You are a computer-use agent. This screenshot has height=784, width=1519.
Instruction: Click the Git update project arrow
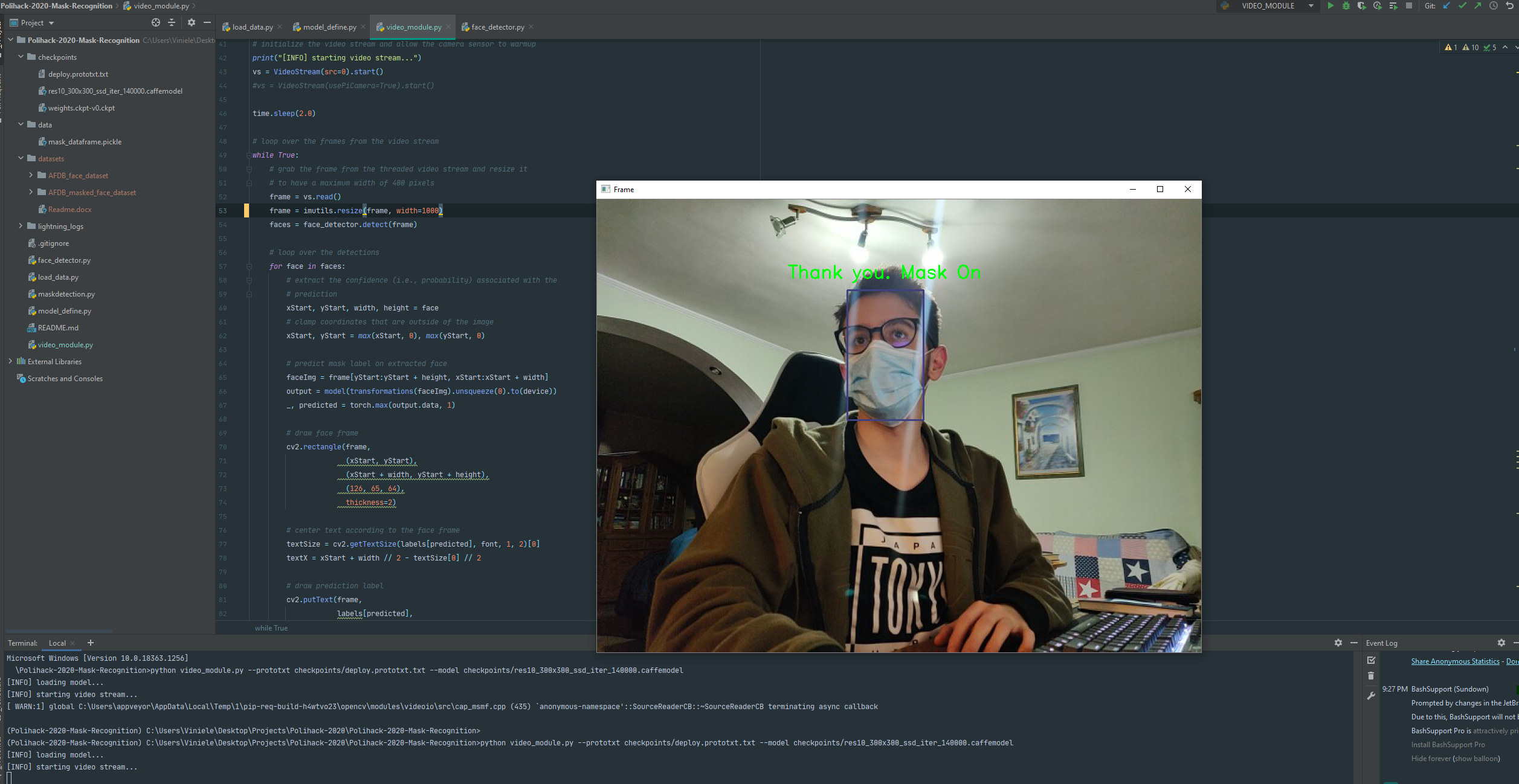point(1446,6)
